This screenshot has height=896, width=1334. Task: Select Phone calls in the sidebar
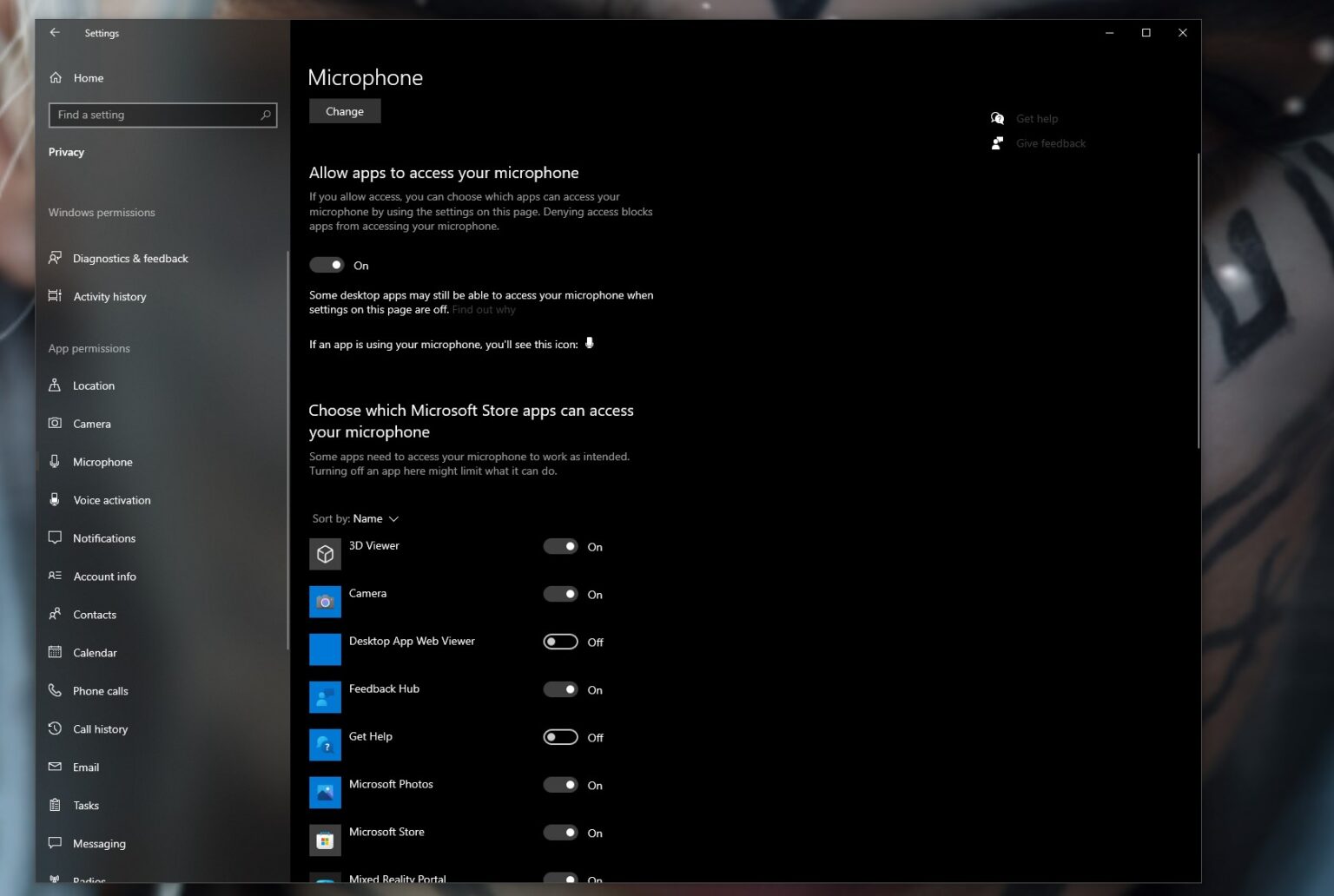(100, 691)
